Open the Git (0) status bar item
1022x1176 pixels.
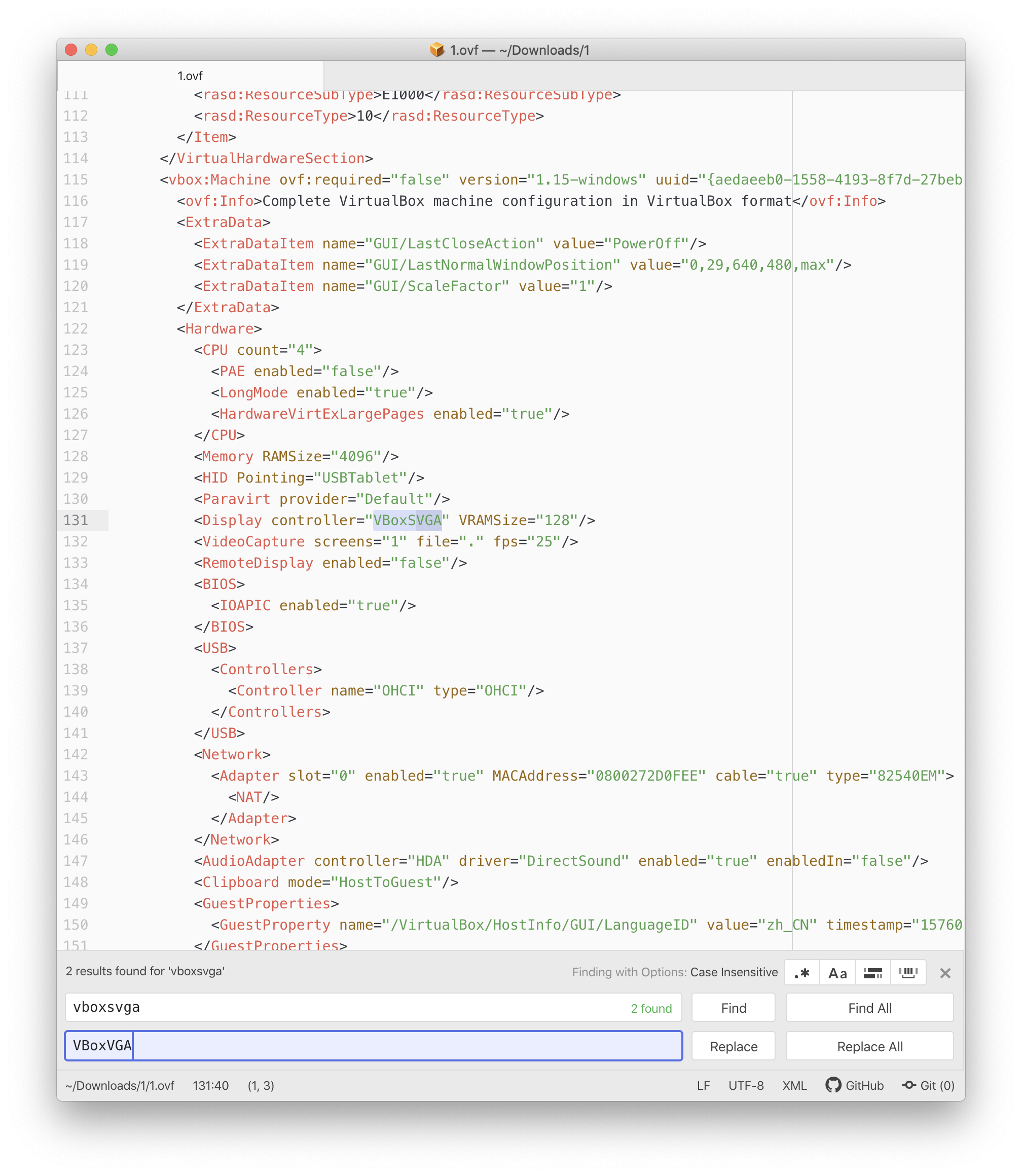coord(929,1085)
